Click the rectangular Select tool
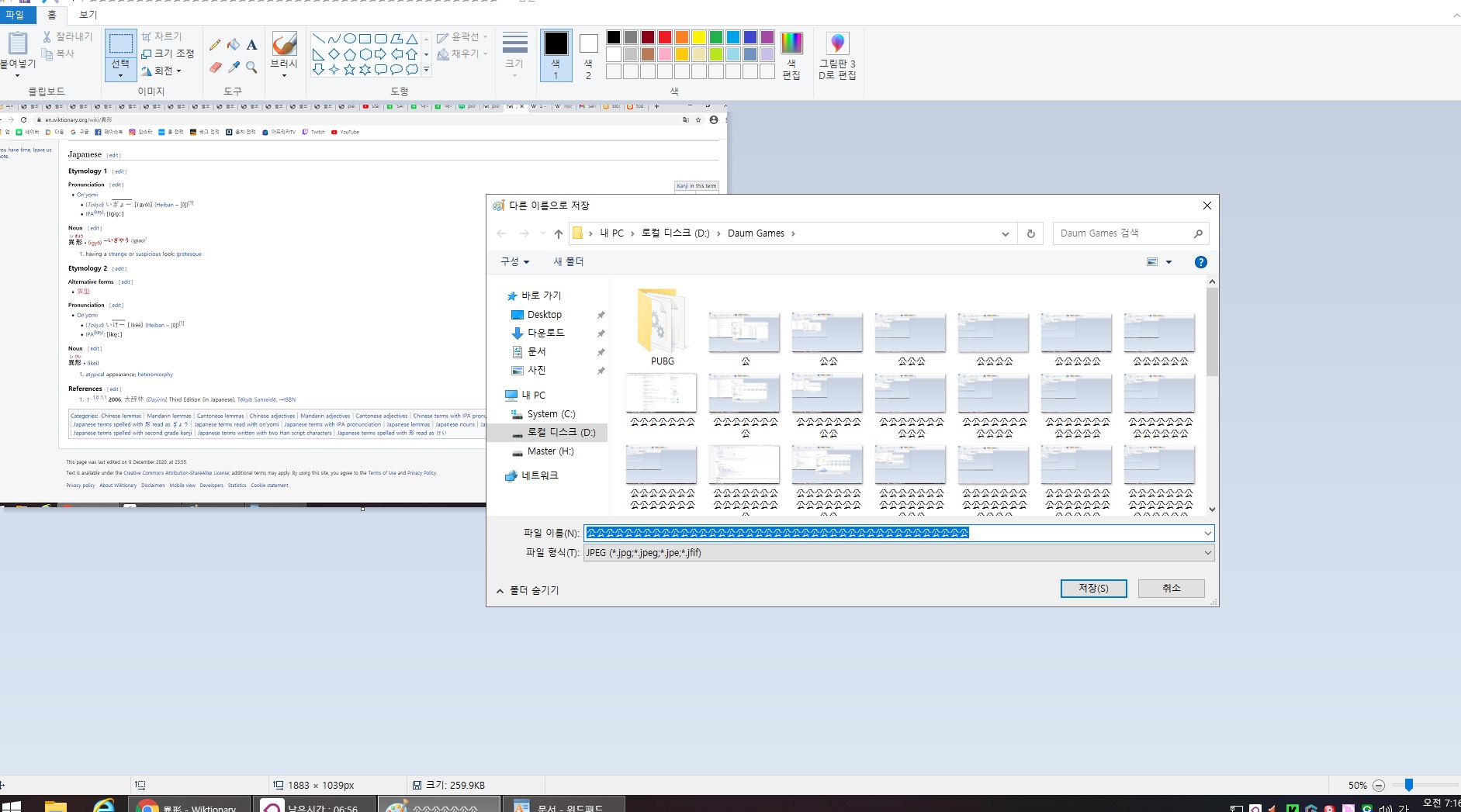 coord(120,43)
